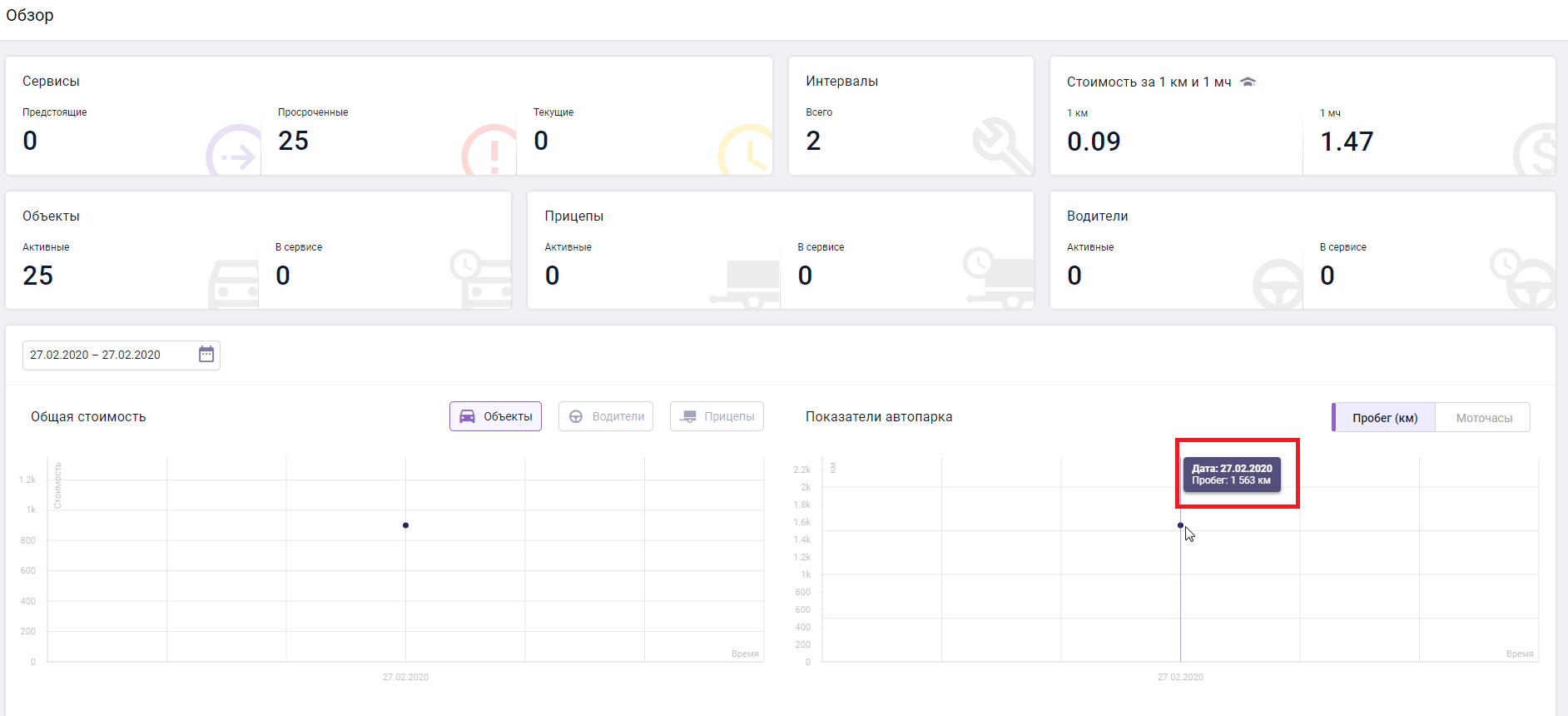Image resolution: width=1568 pixels, height=716 pixels.
Task: Click the overdue services warning icon
Action: [491, 151]
